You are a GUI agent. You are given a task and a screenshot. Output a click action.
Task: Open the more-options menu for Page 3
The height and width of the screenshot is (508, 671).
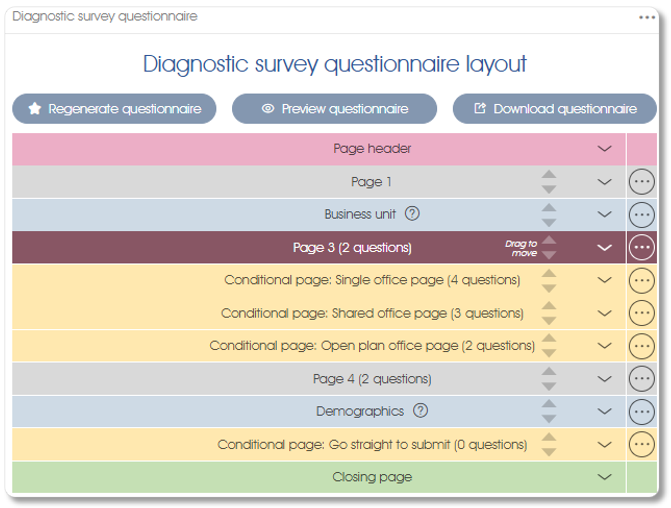pos(641,247)
